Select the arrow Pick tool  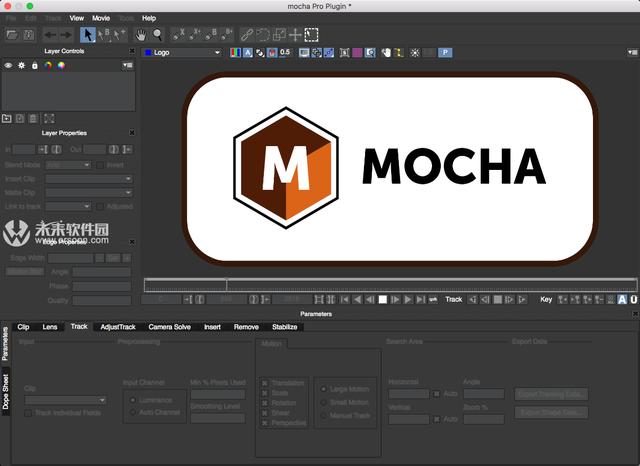(x=87, y=35)
